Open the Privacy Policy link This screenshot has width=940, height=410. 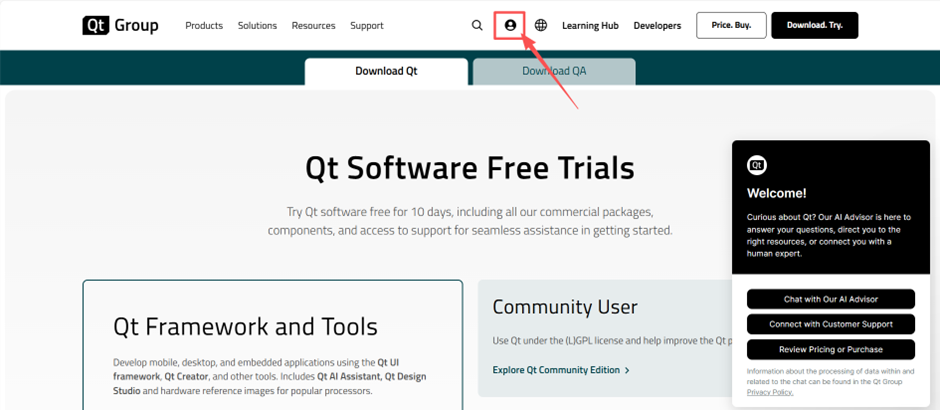(770, 392)
